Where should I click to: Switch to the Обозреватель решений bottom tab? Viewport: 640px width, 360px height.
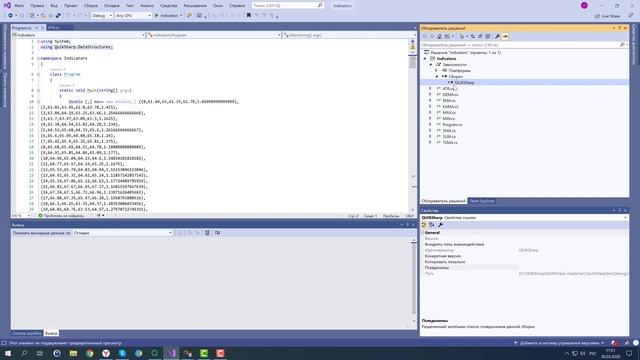point(443,201)
